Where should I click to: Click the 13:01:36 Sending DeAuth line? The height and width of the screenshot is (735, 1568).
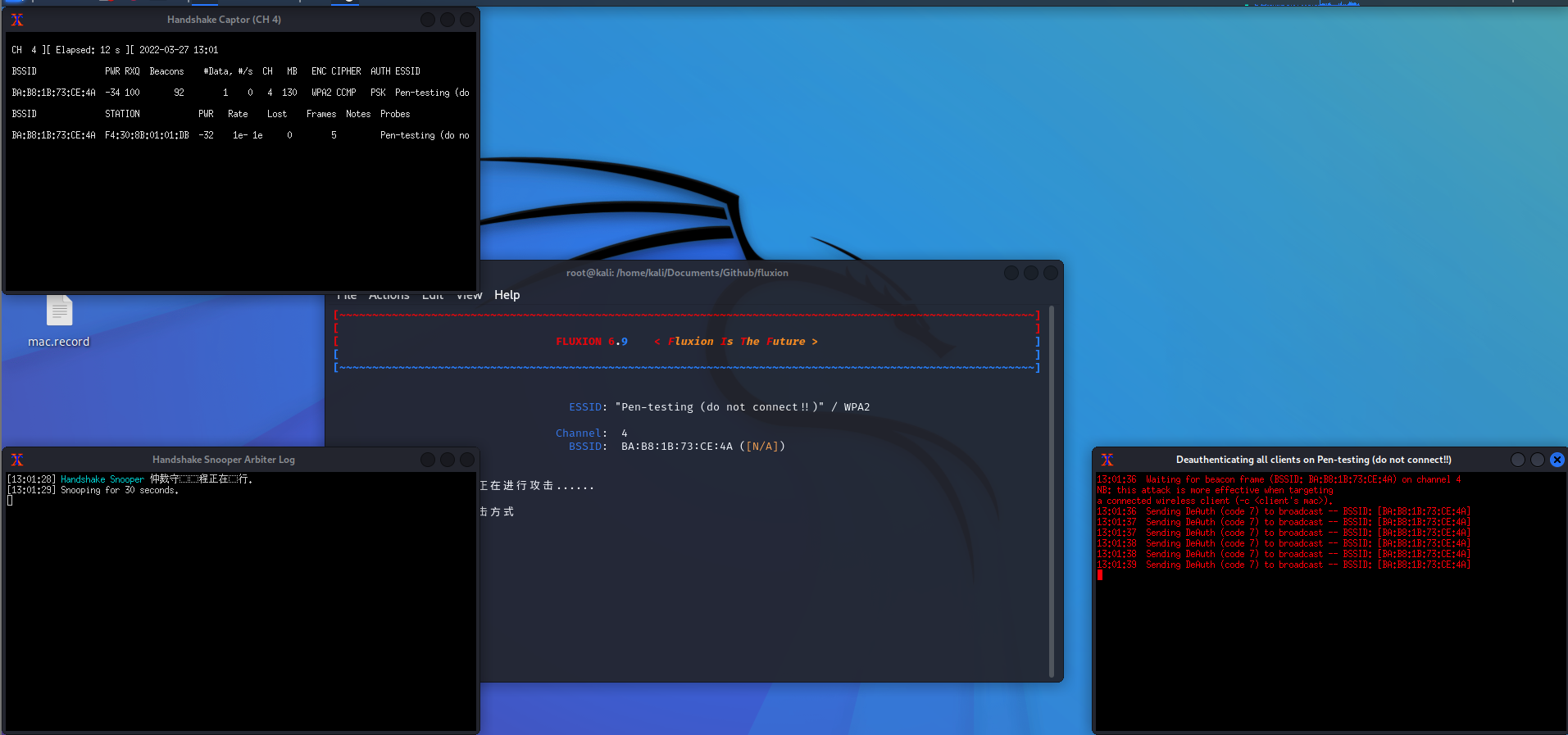pos(1284,511)
